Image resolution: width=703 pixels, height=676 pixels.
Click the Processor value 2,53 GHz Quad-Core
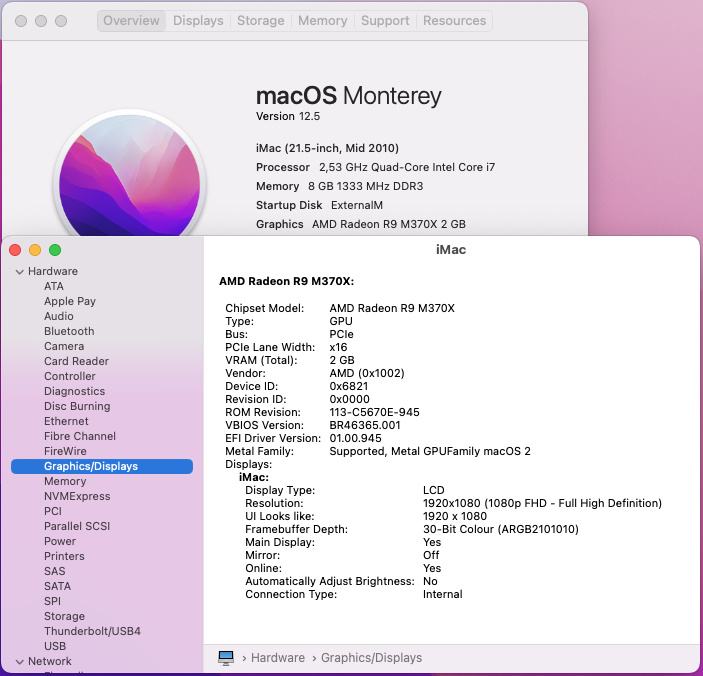pos(407,167)
